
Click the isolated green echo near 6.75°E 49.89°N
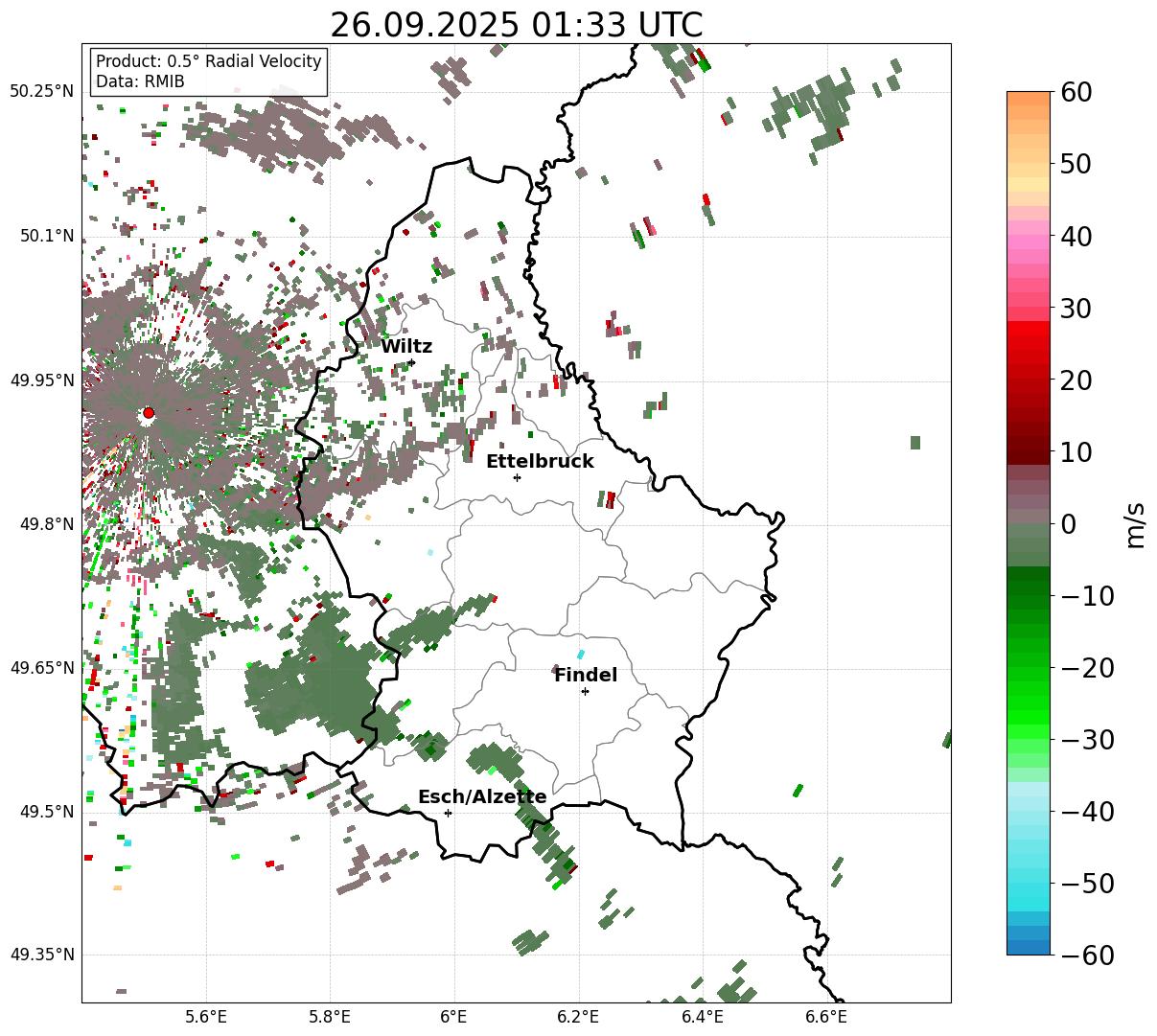915,442
